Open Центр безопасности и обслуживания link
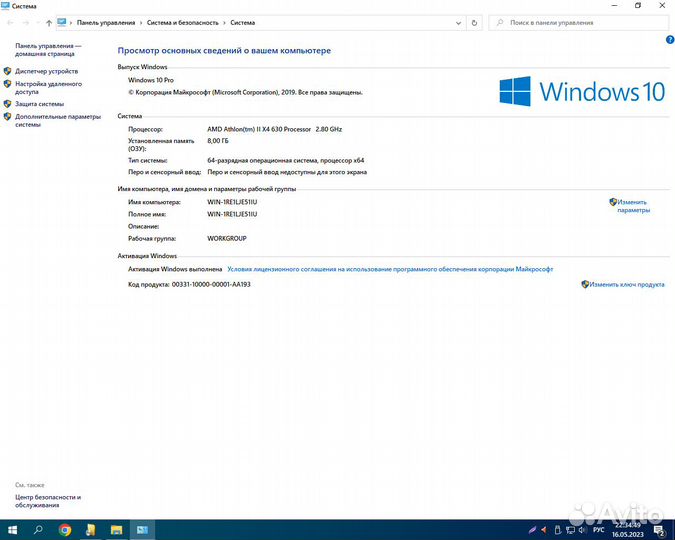 pos(48,501)
